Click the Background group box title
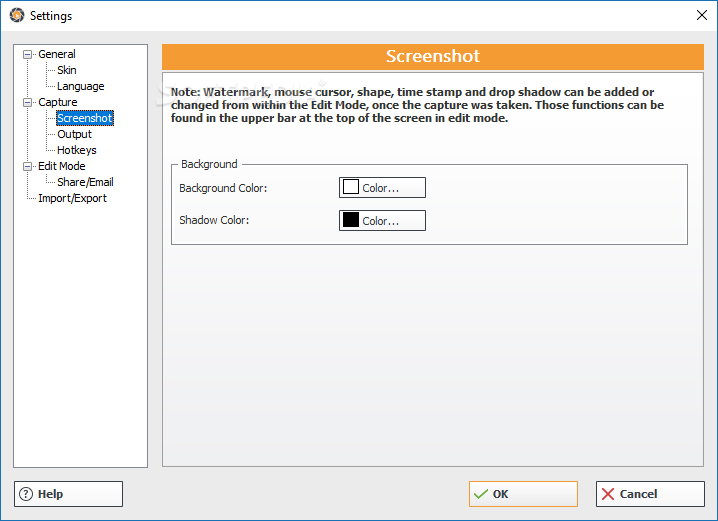This screenshot has width=718, height=521. (x=209, y=164)
